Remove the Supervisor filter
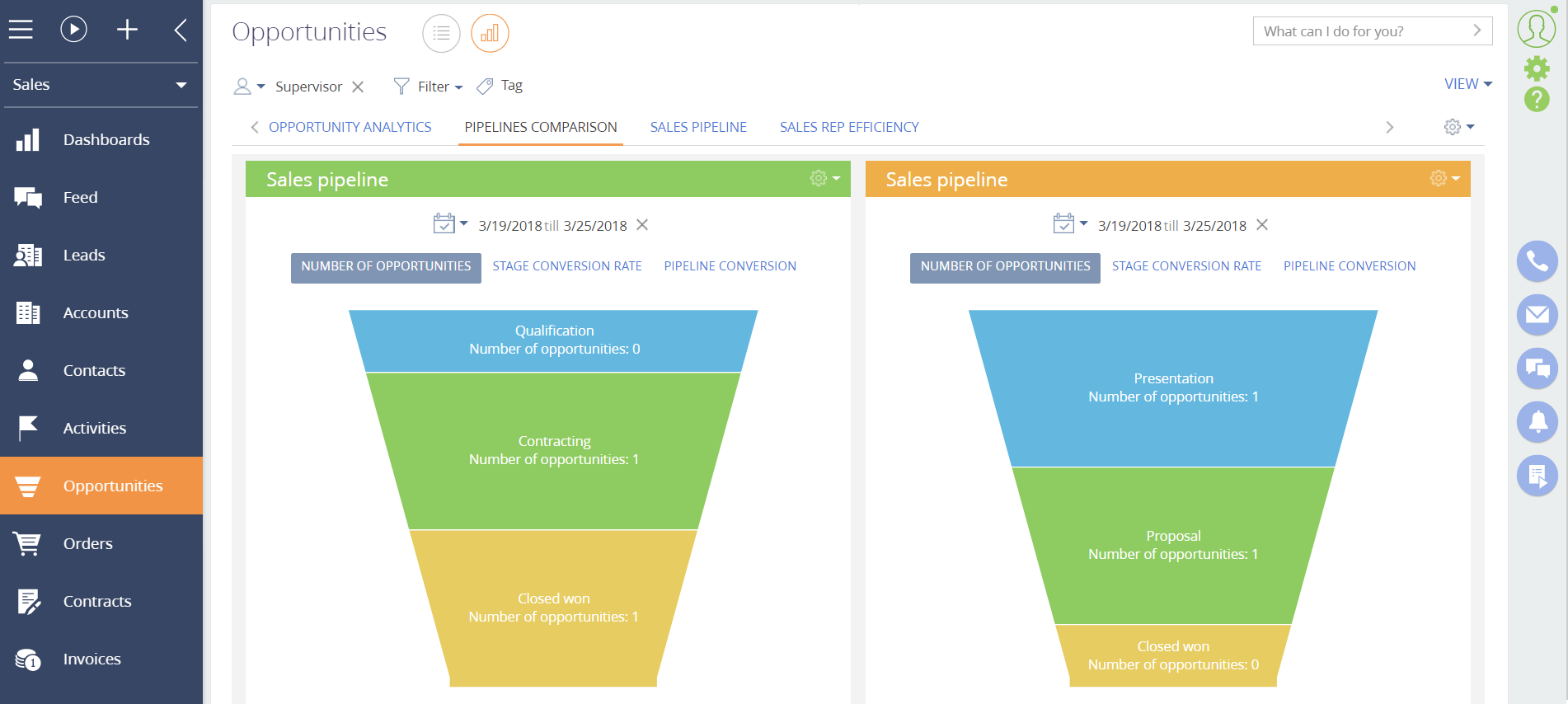The image size is (1568, 704). pos(358,87)
